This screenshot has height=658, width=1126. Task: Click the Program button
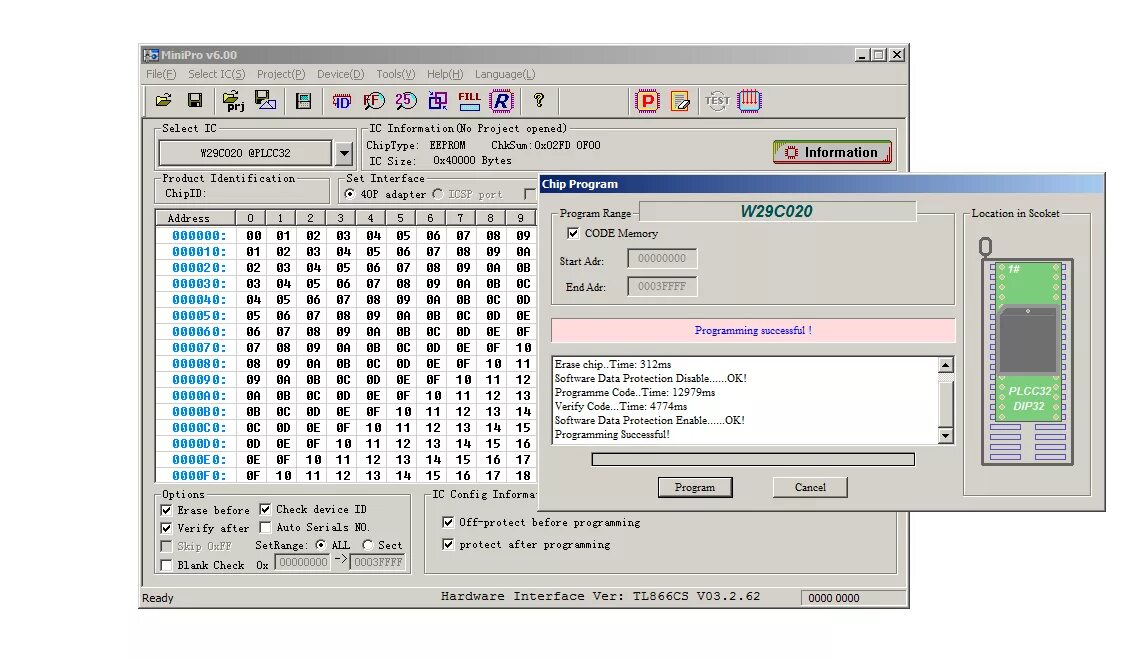[x=695, y=487]
